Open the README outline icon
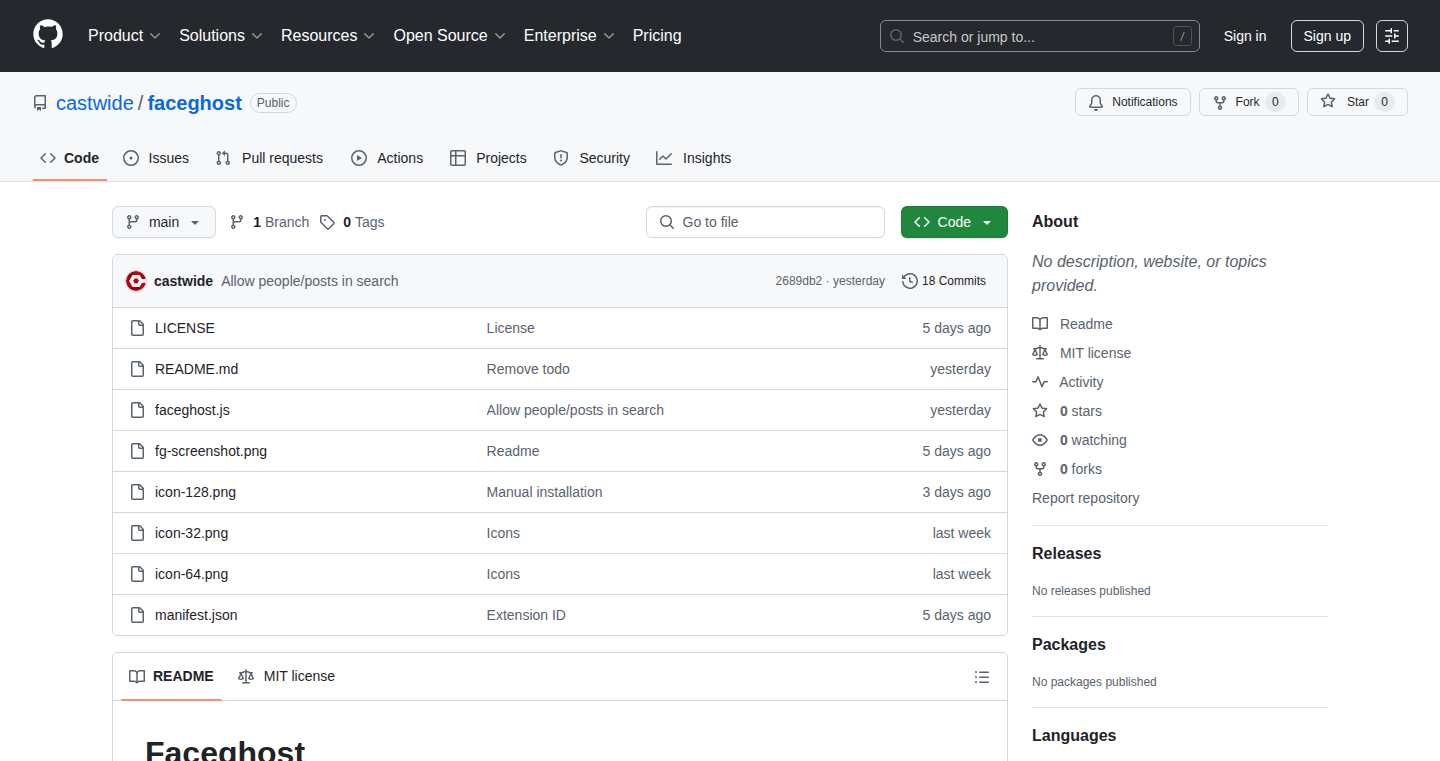The height and width of the screenshot is (761, 1440). (x=982, y=677)
